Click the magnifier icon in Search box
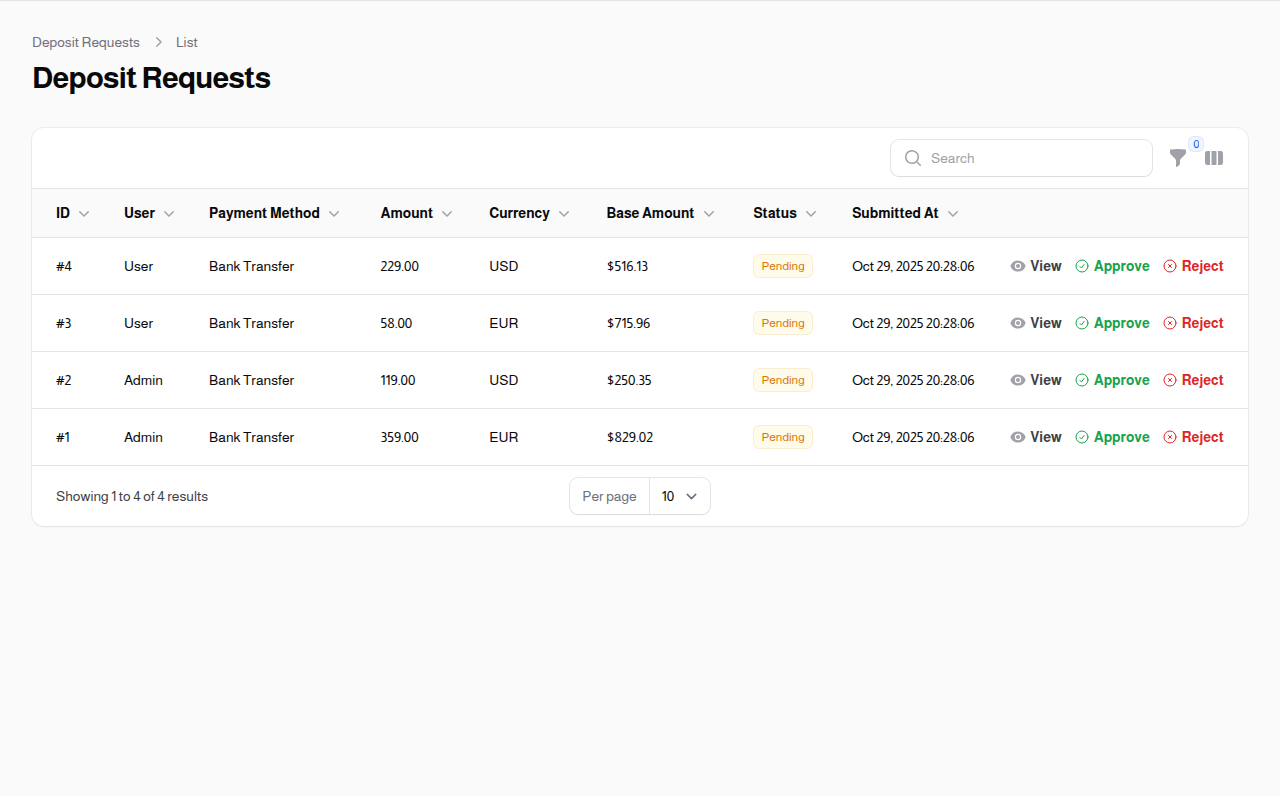Image resolution: width=1280 pixels, height=796 pixels. tap(912, 158)
